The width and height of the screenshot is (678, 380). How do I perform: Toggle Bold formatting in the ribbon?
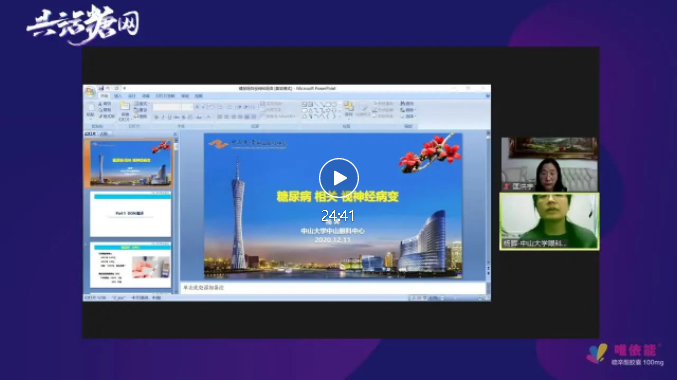(x=156, y=117)
